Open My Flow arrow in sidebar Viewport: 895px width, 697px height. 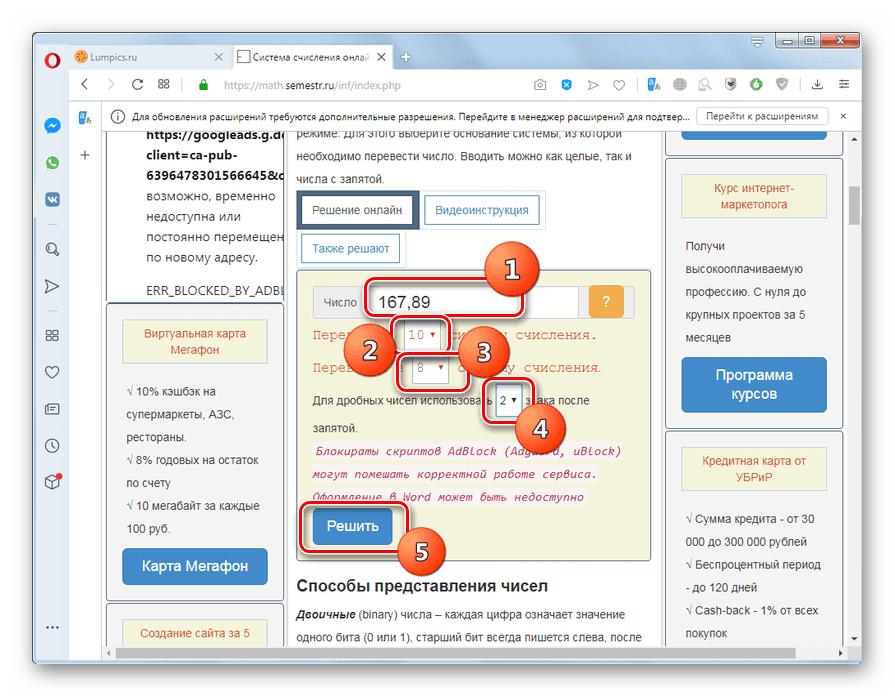coord(52,286)
